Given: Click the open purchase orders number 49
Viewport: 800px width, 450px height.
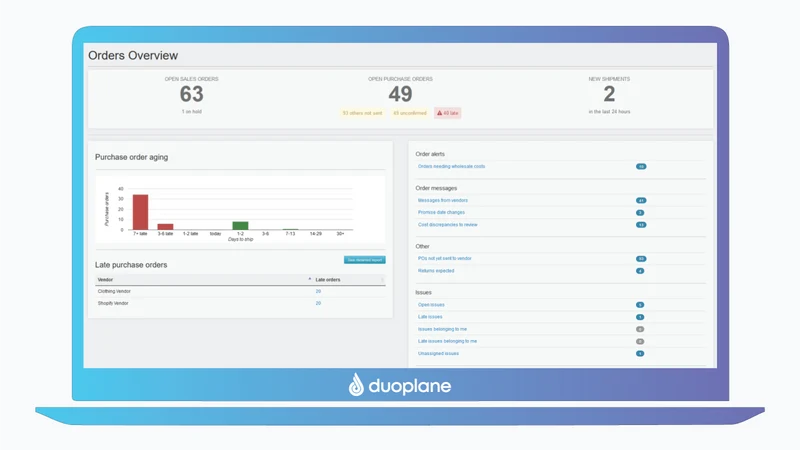Looking at the screenshot, I should click(x=400, y=94).
